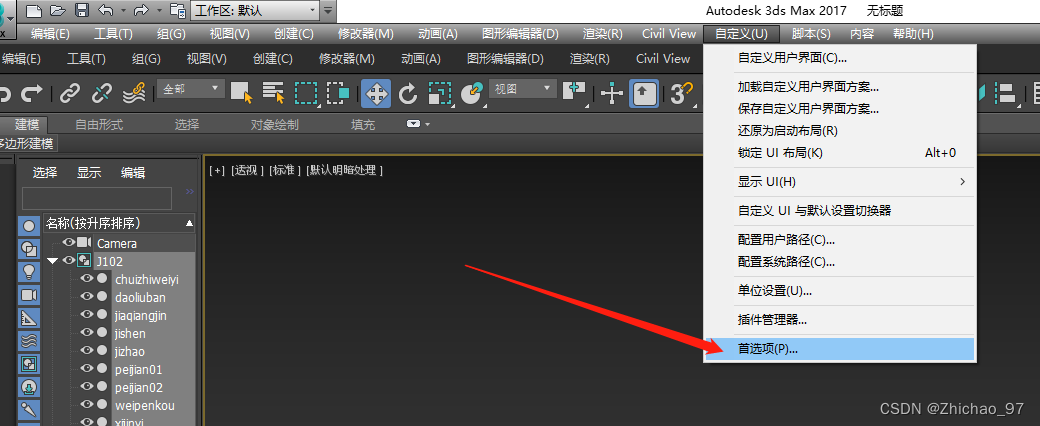Undo using the quick access toolbar arrow

[x=105, y=10]
